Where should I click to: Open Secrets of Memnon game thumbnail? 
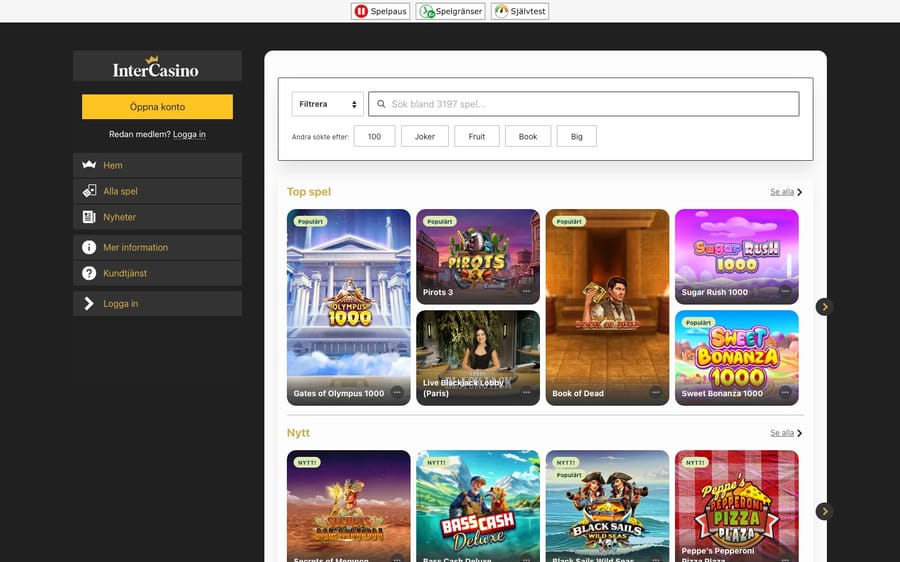pyautogui.click(x=348, y=506)
